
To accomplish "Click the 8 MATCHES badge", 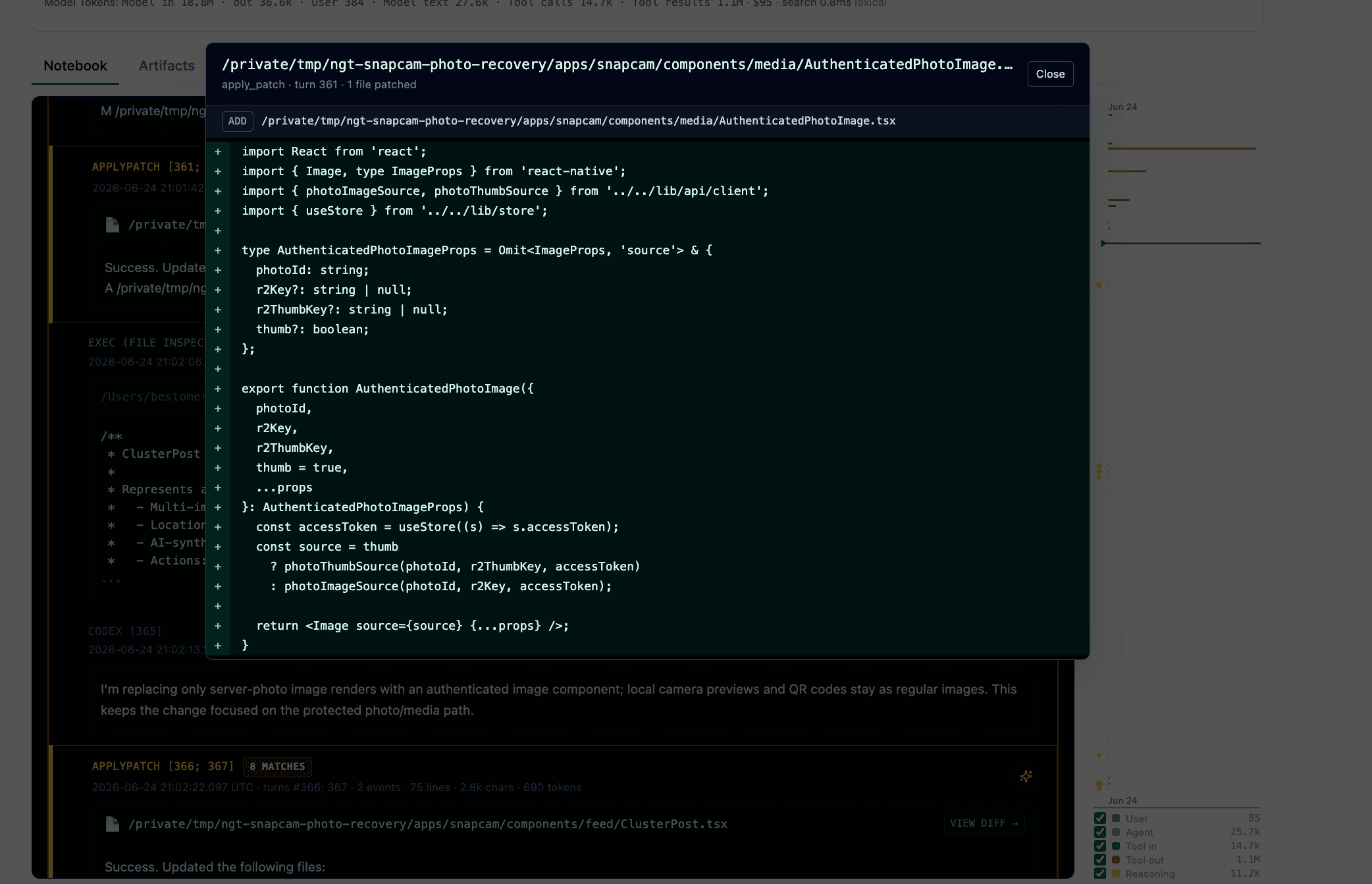I will pyautogui.click(x=277, y=766).
